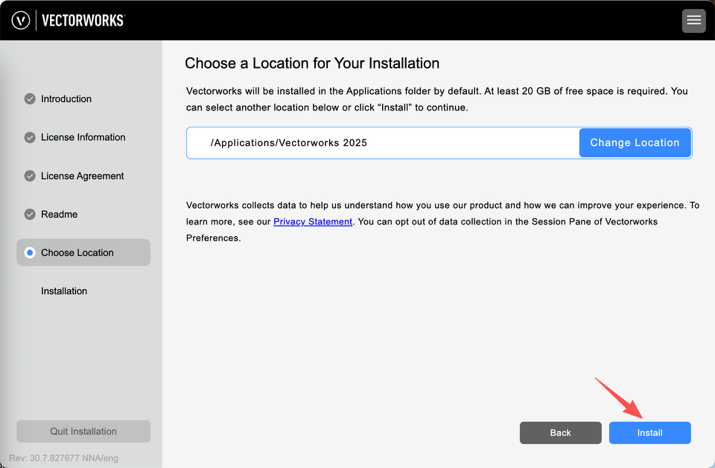The height and width of the screenshot is (468, 715).
Task: Click the Installation step label in sidebar
Action: 64,291
